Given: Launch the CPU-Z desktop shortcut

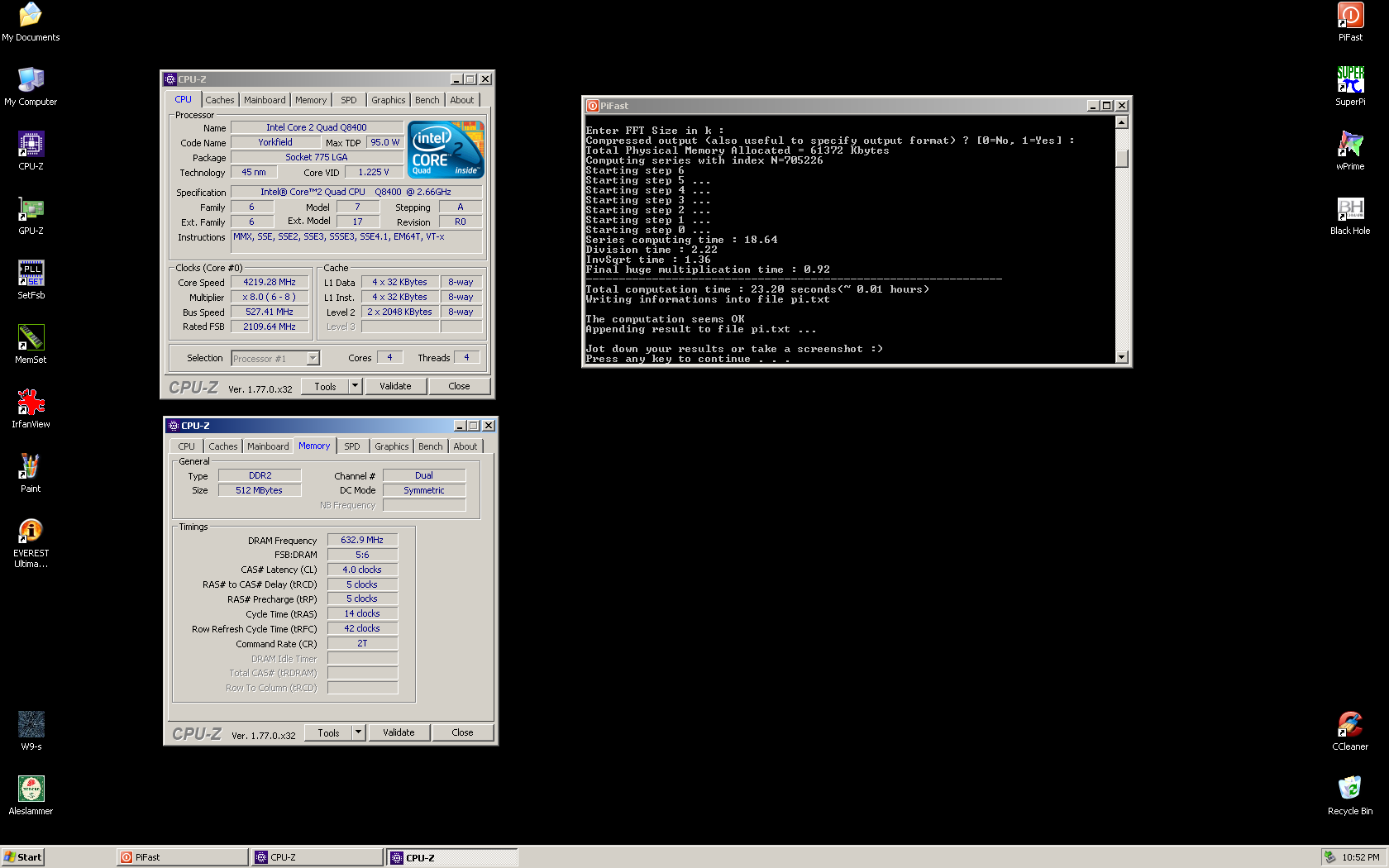Looking at the screenshot, I should (31, 150).
